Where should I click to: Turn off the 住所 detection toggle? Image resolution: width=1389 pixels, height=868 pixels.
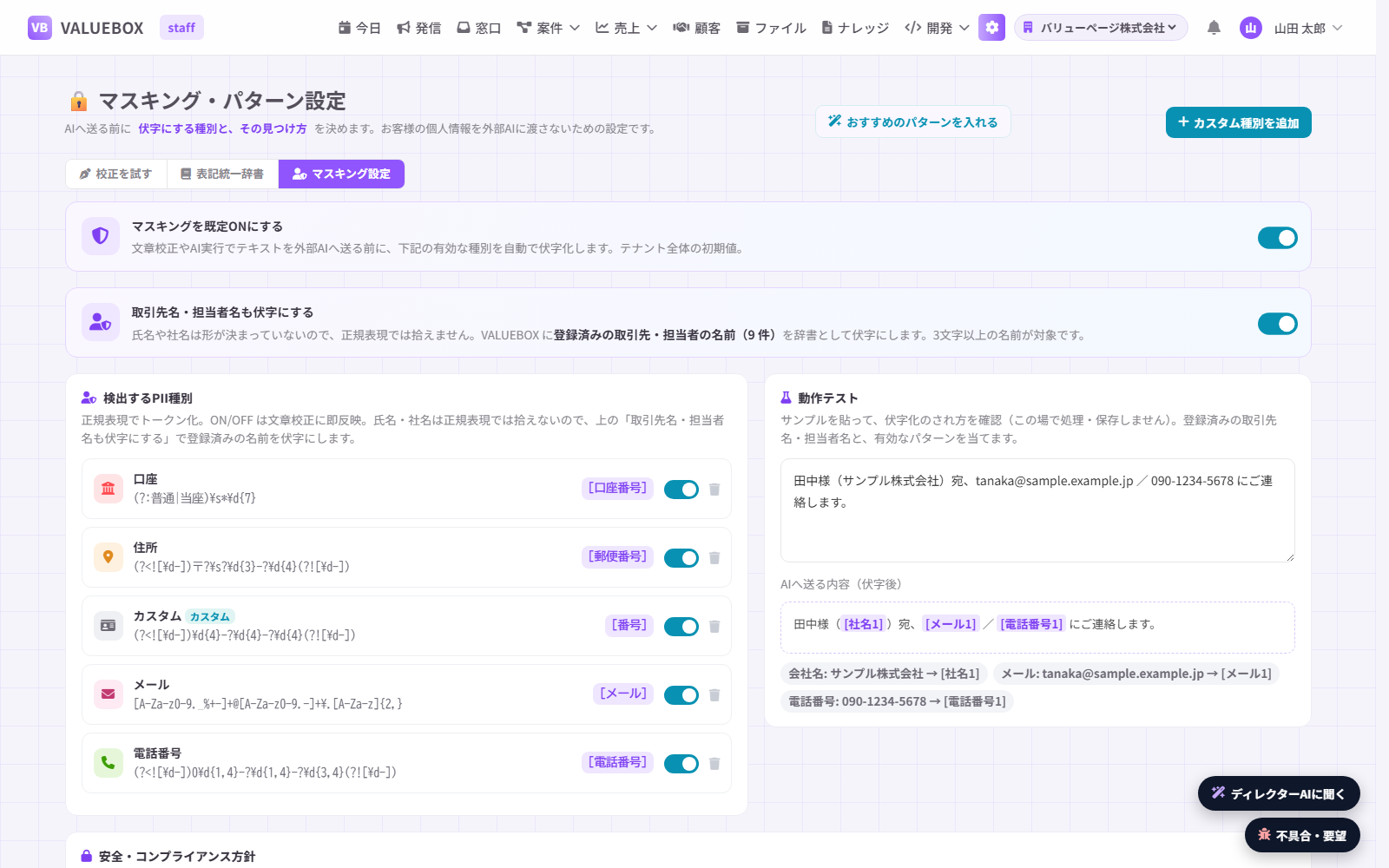click(x=681, y=558)
